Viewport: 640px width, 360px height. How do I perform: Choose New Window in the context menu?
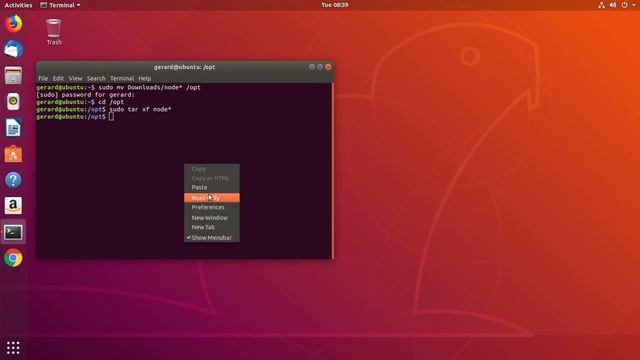(212, 218)
